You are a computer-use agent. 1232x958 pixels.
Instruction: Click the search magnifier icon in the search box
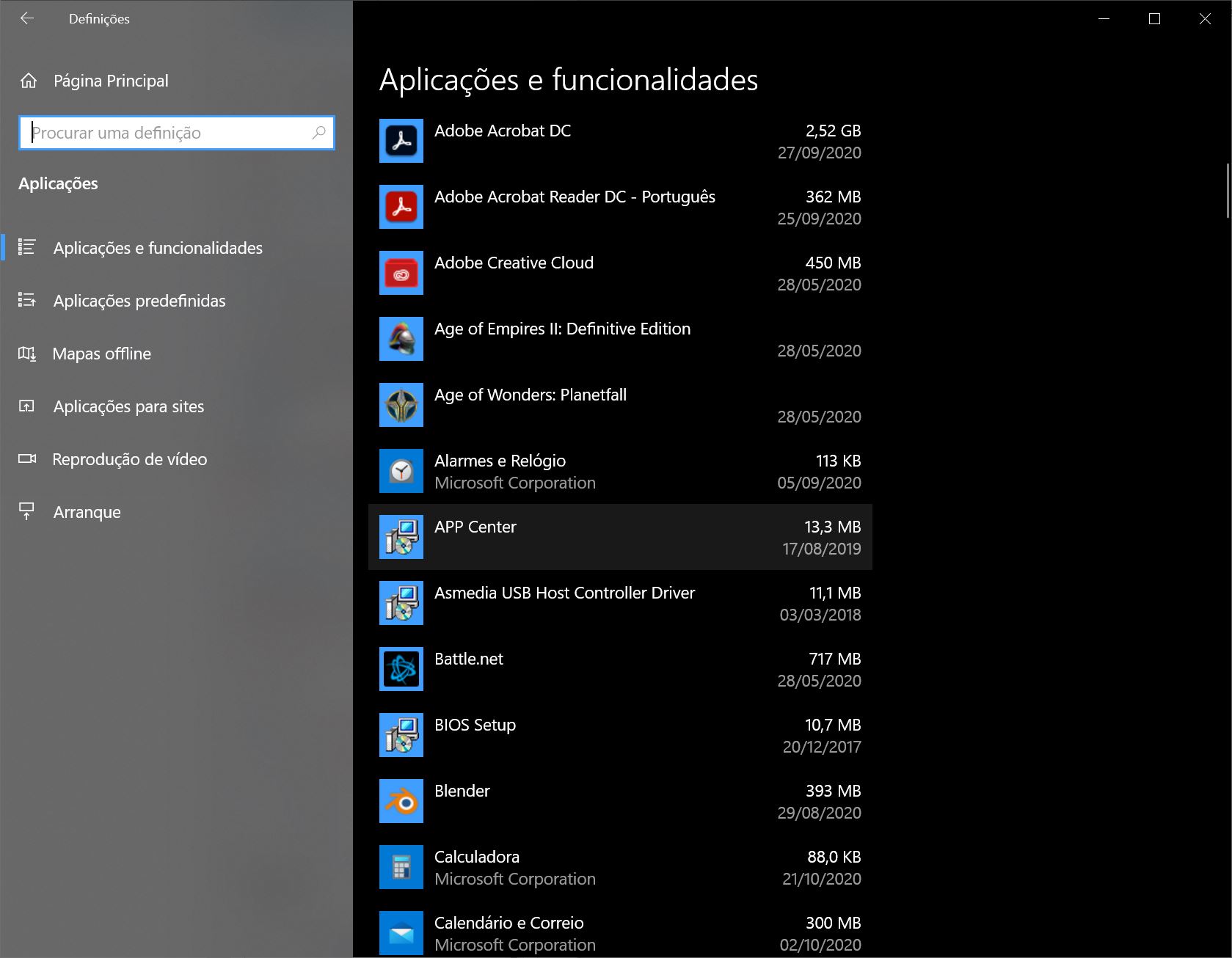[318, 133]
